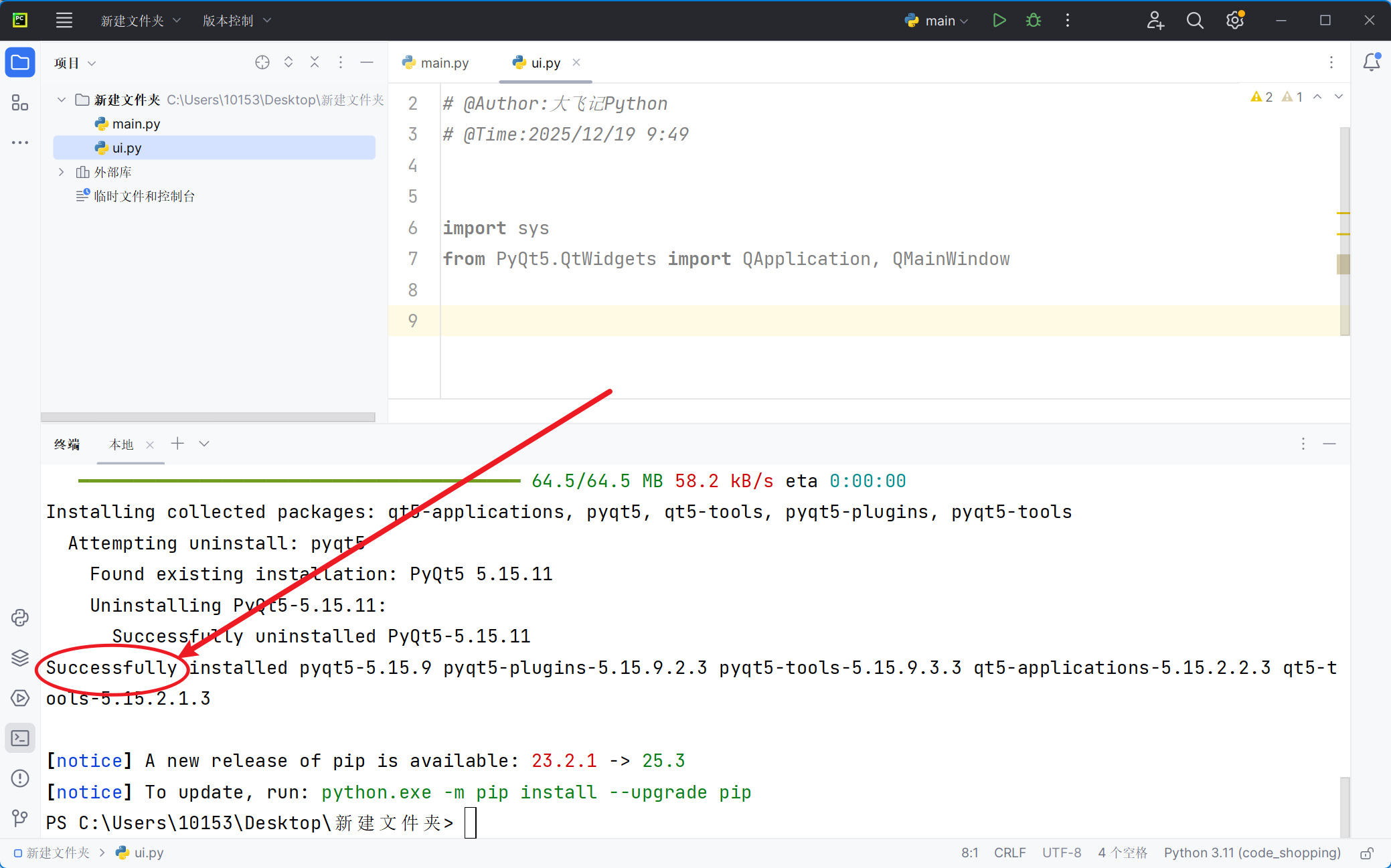Open the main run configuration dropdown
Viewport: 1391px width, 868px height.
936,20
